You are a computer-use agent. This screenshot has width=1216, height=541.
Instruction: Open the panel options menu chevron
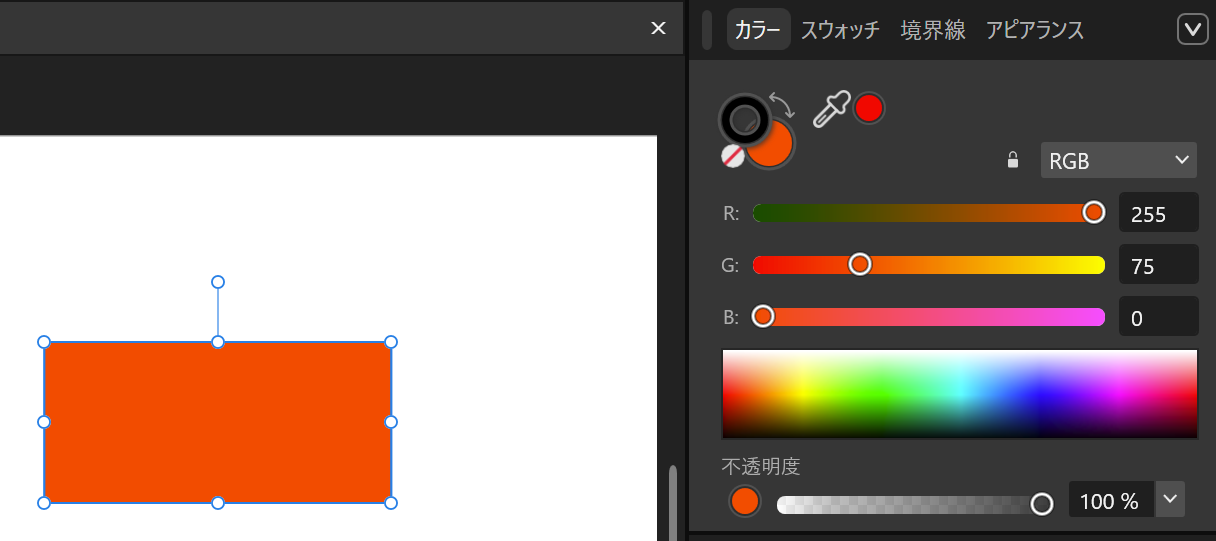[1193, 30]
